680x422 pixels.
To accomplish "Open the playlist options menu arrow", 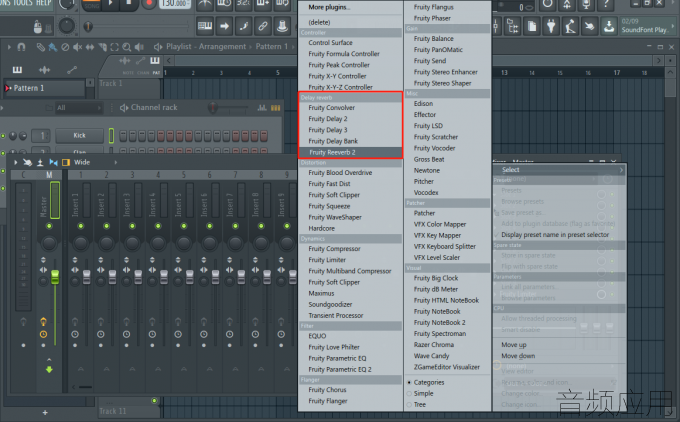I will point(9,47).
